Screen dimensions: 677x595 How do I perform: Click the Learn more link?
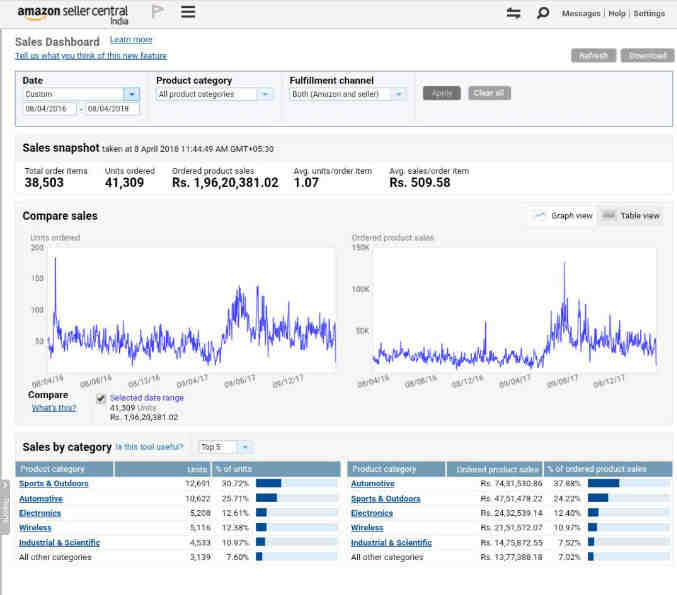[131, 40]
